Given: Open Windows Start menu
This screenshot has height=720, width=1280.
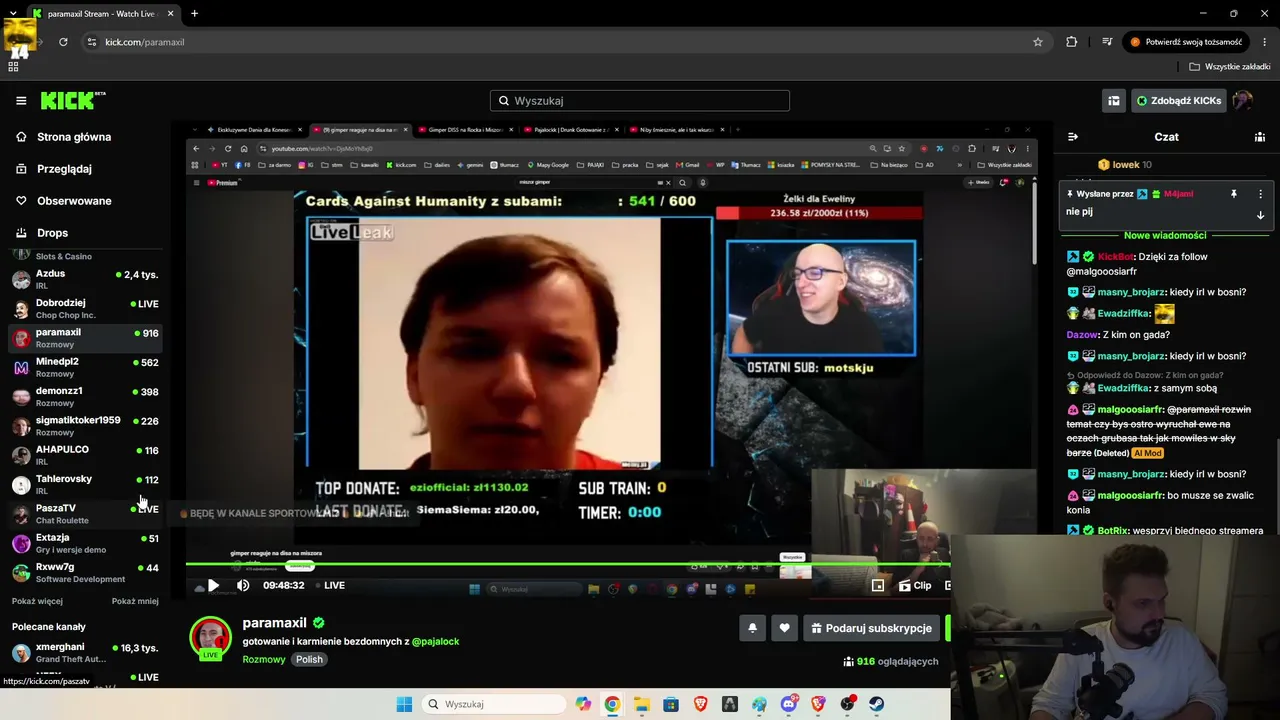Looking at the screenshot, I should 404,704.
